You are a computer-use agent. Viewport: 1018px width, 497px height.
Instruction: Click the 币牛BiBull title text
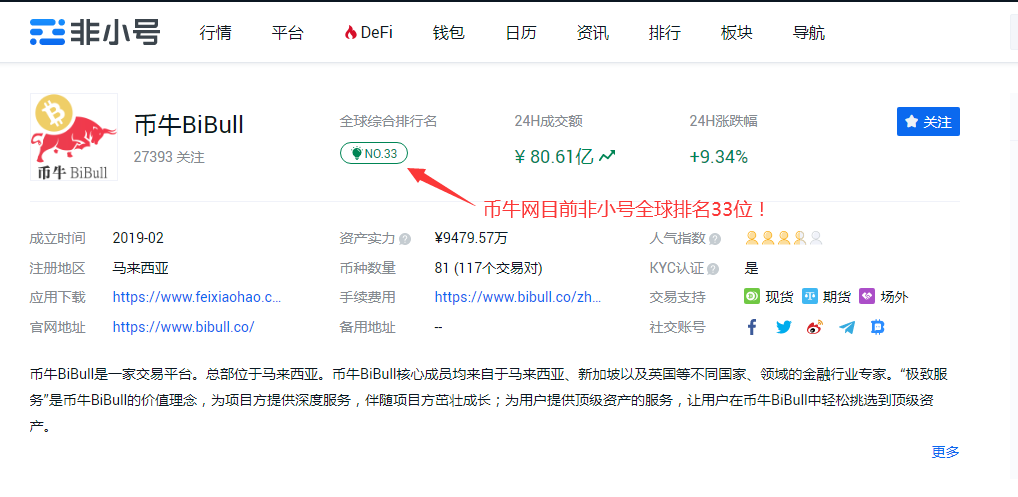click(x=189, y=124)
